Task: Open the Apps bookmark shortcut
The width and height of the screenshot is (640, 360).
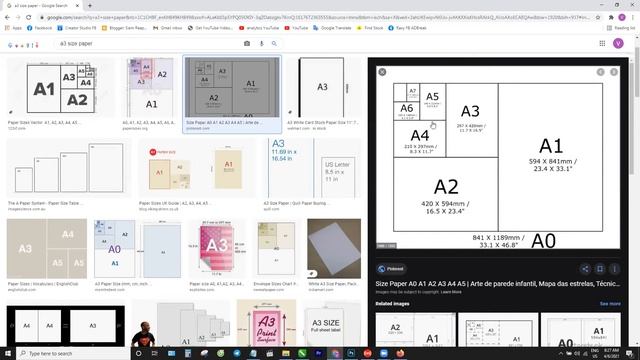Action: click(x=13, y=28)
